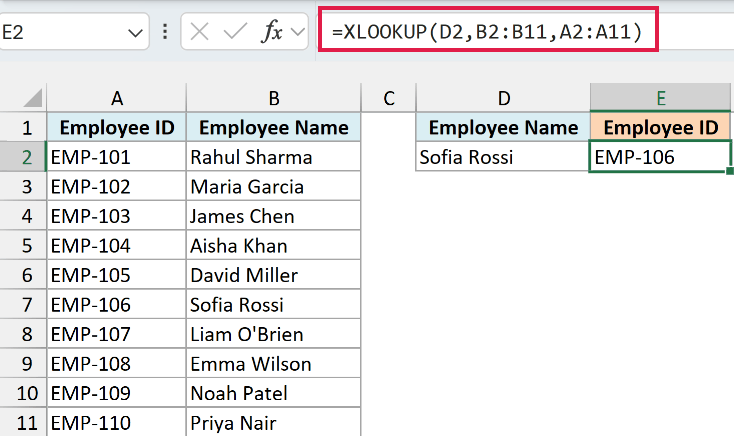Click the Insert Function fx icon
734x436 pixels.
(272, 32)
